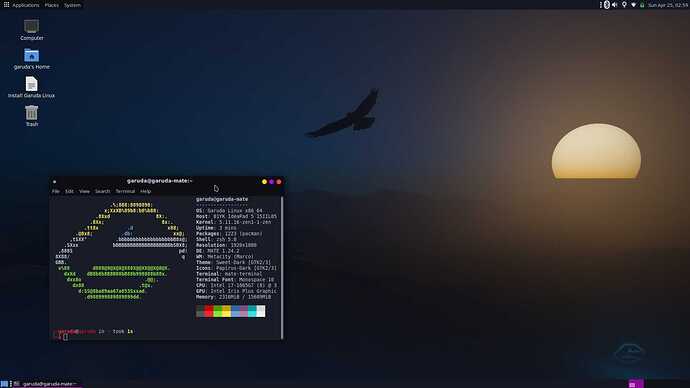Screen dimensions: 690x388
Task: Open the terminal Edit menu
Action: pyautogui.click(x=70, y=191)
